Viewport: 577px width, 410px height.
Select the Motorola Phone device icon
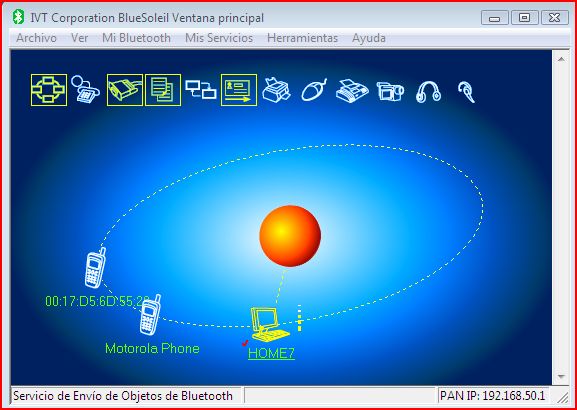pos(150,315)
